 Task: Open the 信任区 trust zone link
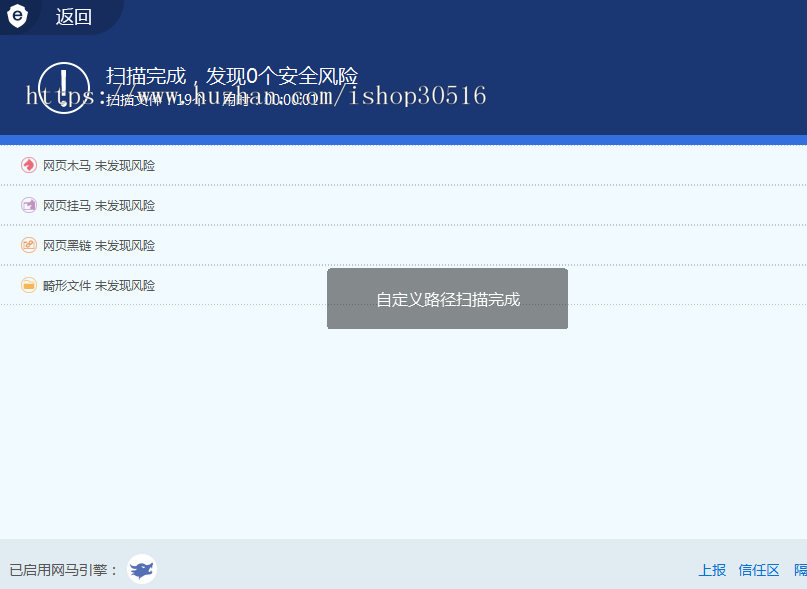[759, 570]
